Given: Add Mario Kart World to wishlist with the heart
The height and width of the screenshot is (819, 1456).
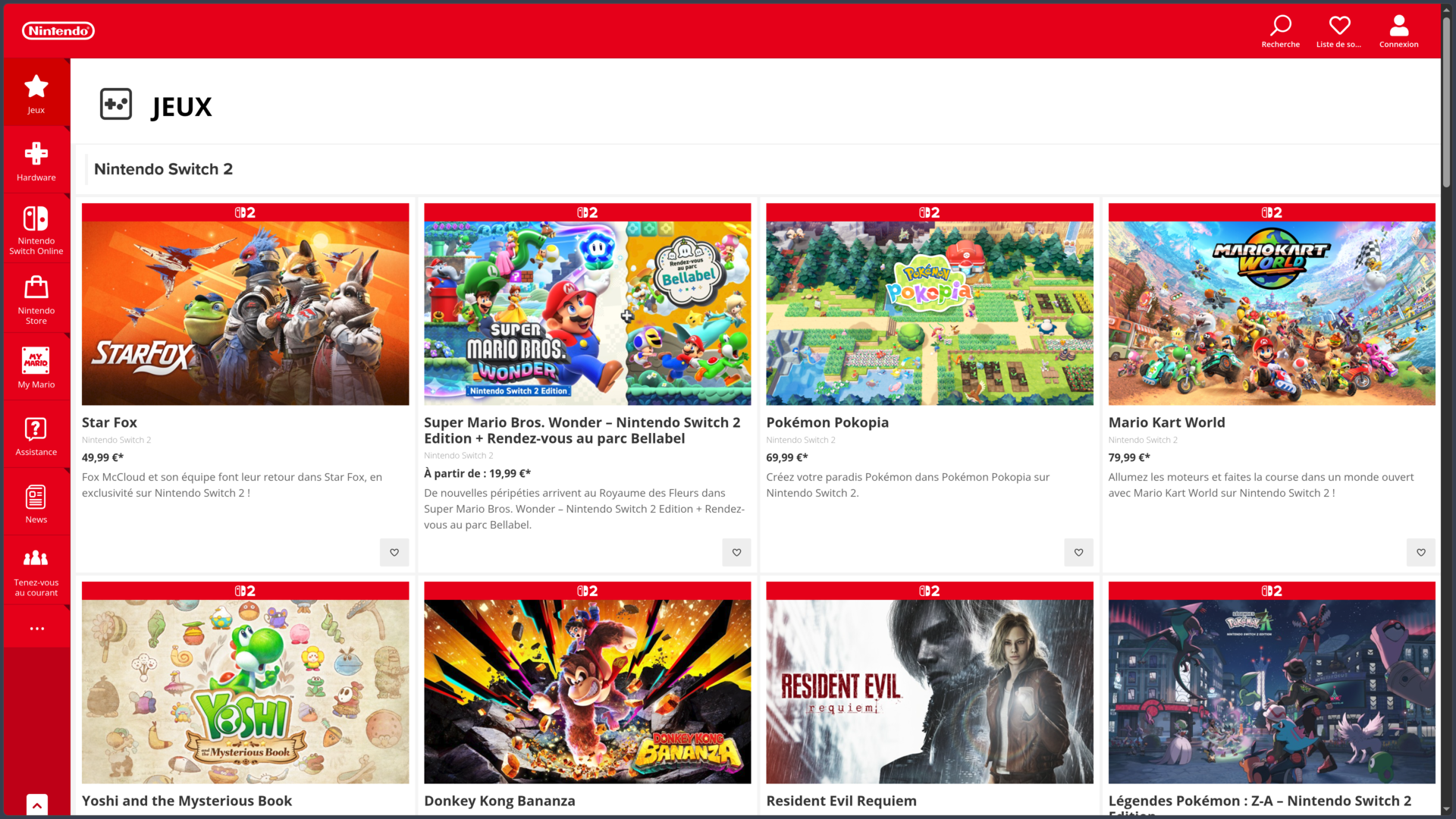Looking at the screenshot, I should 1420,552.
